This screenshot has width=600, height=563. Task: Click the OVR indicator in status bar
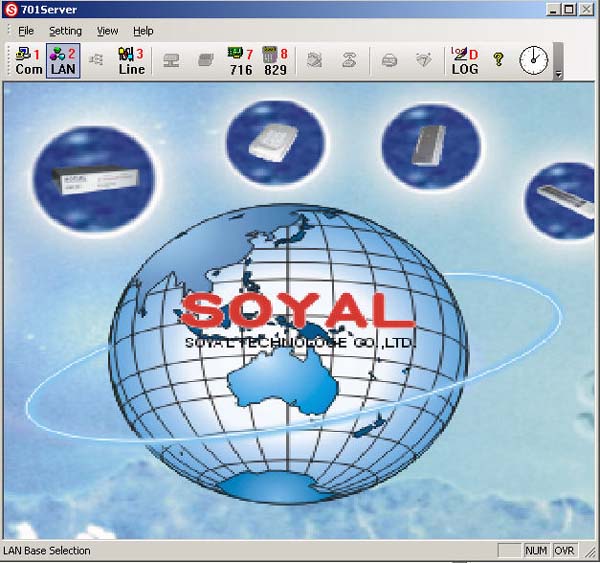click(565, 551)
